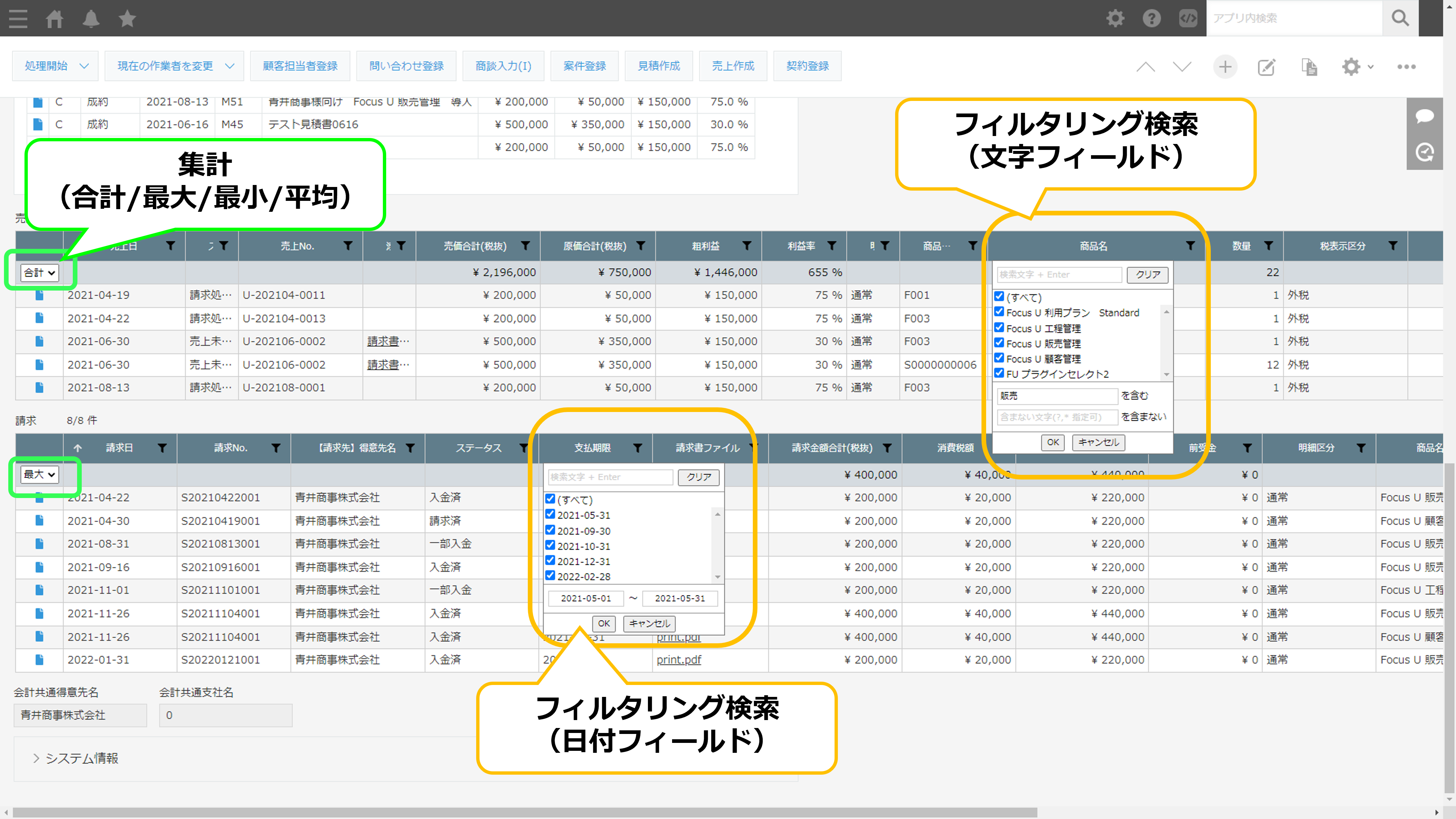Open the 処理開始 dropdown
Screen dimensions: 1456x819
[55, 66]
